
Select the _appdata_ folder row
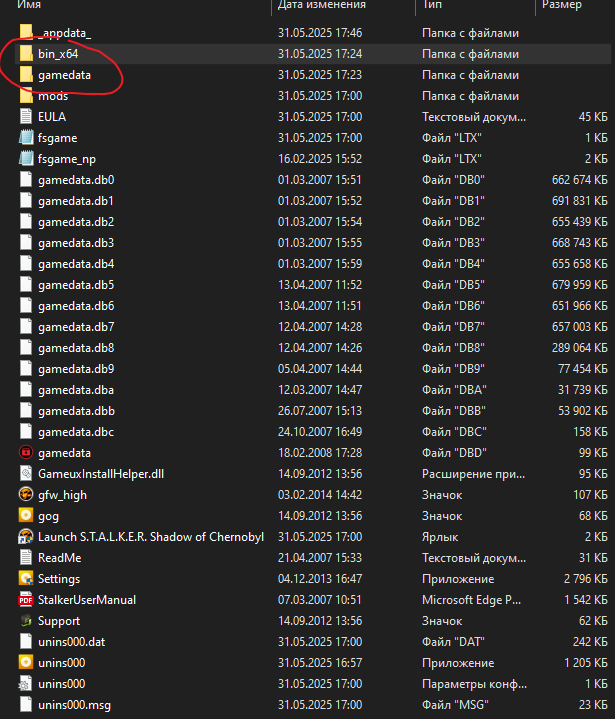64,33
